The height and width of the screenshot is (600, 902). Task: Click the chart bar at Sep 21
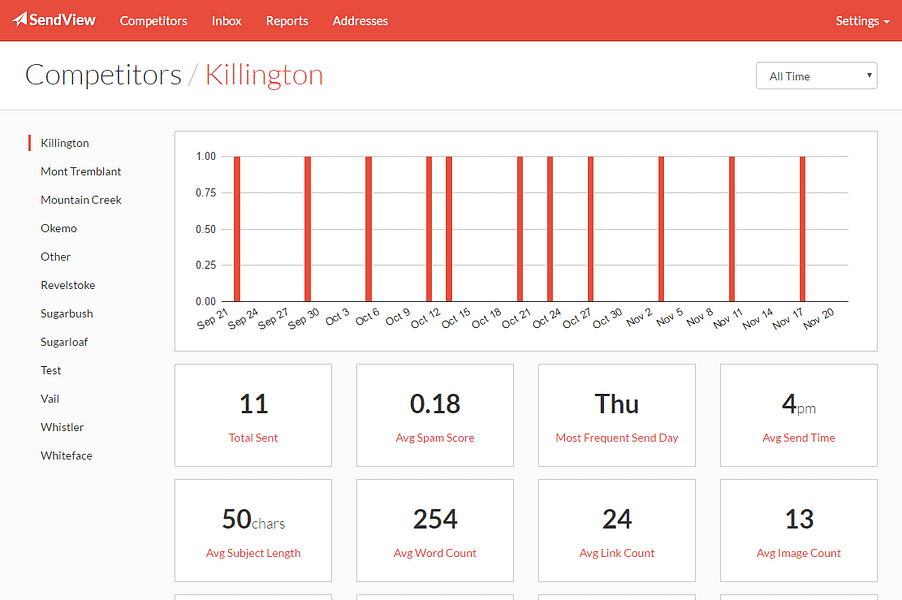coord(237,229)
